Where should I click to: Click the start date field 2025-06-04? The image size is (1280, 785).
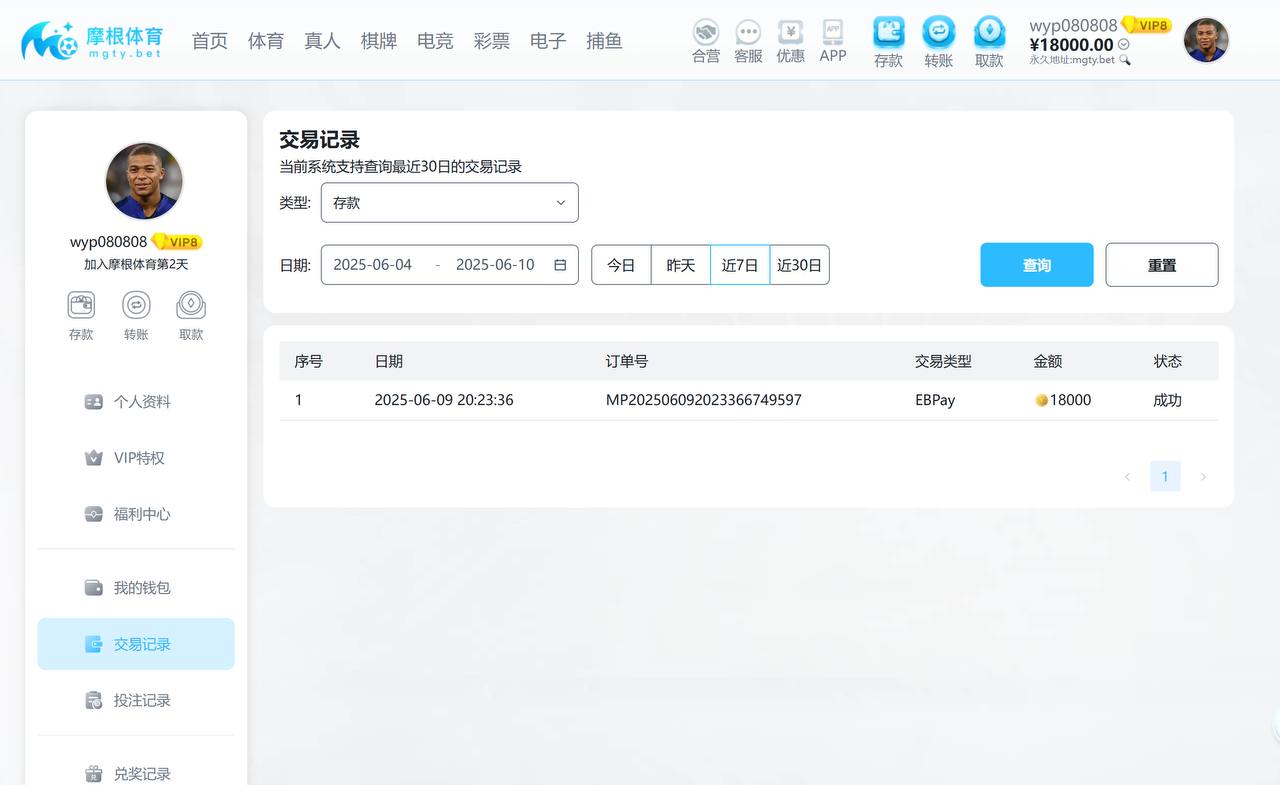click(373, 265)
